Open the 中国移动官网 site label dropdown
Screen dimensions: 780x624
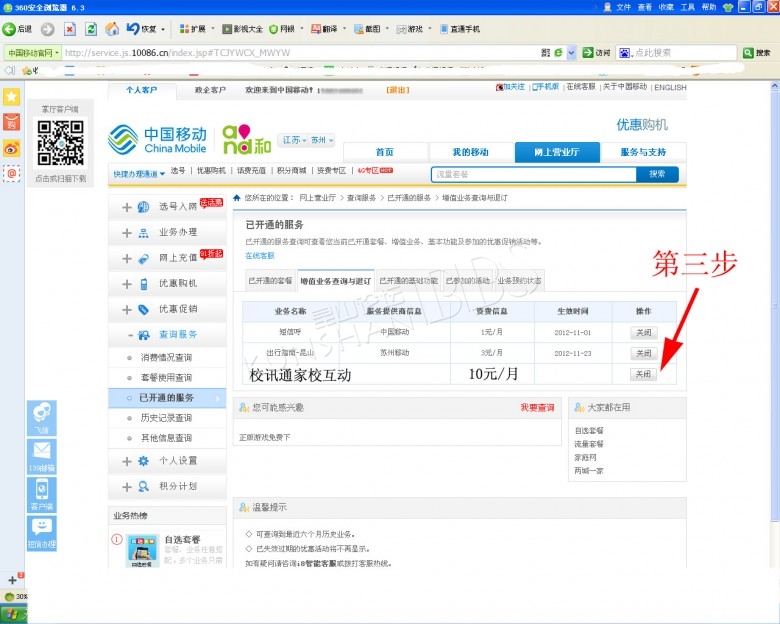pos(33,53)
